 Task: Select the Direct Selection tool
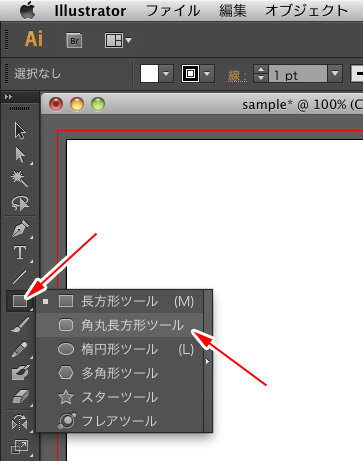(x=20, y=155)
